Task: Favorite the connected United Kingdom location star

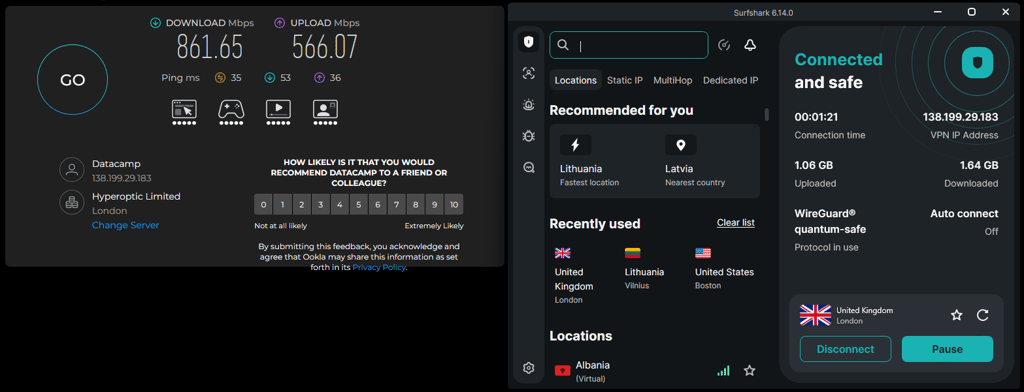Action: (x=957, y=316)
